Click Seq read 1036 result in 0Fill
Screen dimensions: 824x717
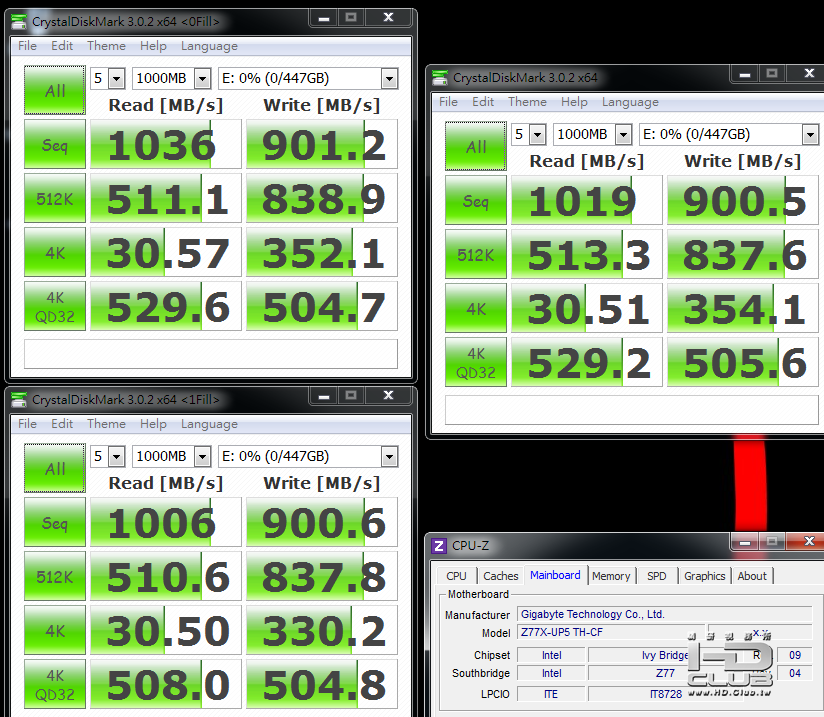[x=166, y=144]
